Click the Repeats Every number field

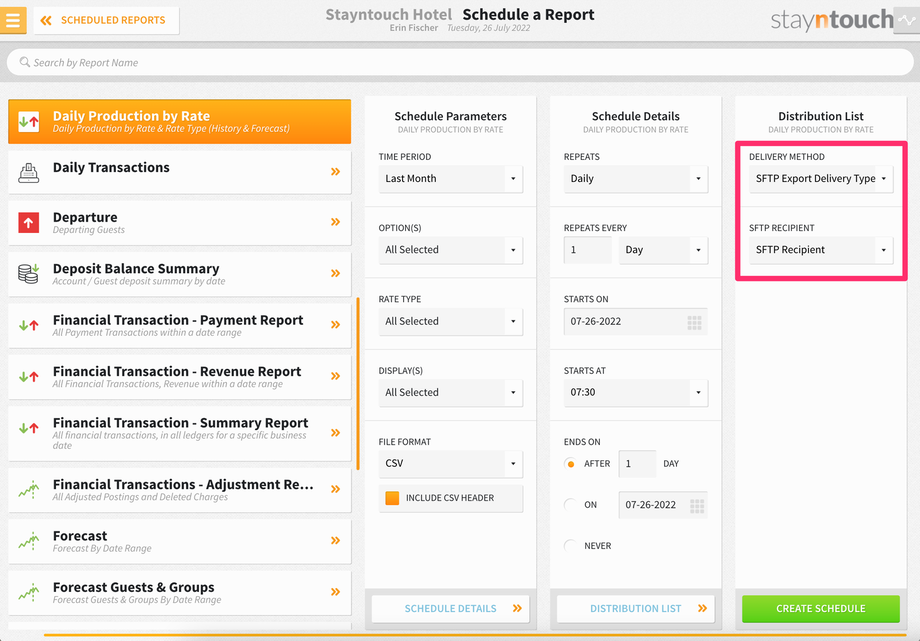pos(587,249)
